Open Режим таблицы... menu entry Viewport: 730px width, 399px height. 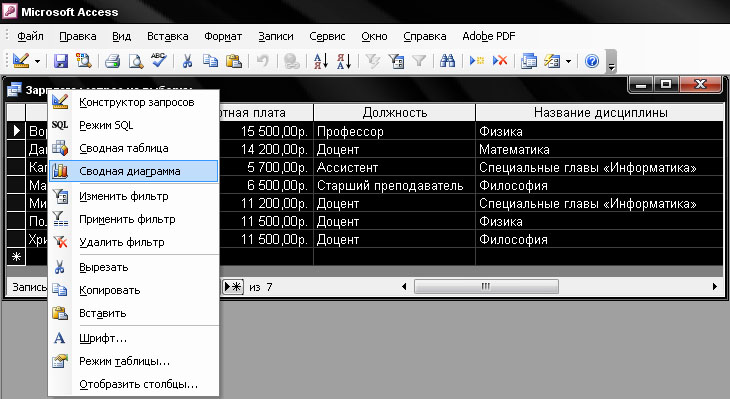coord(133,361)
